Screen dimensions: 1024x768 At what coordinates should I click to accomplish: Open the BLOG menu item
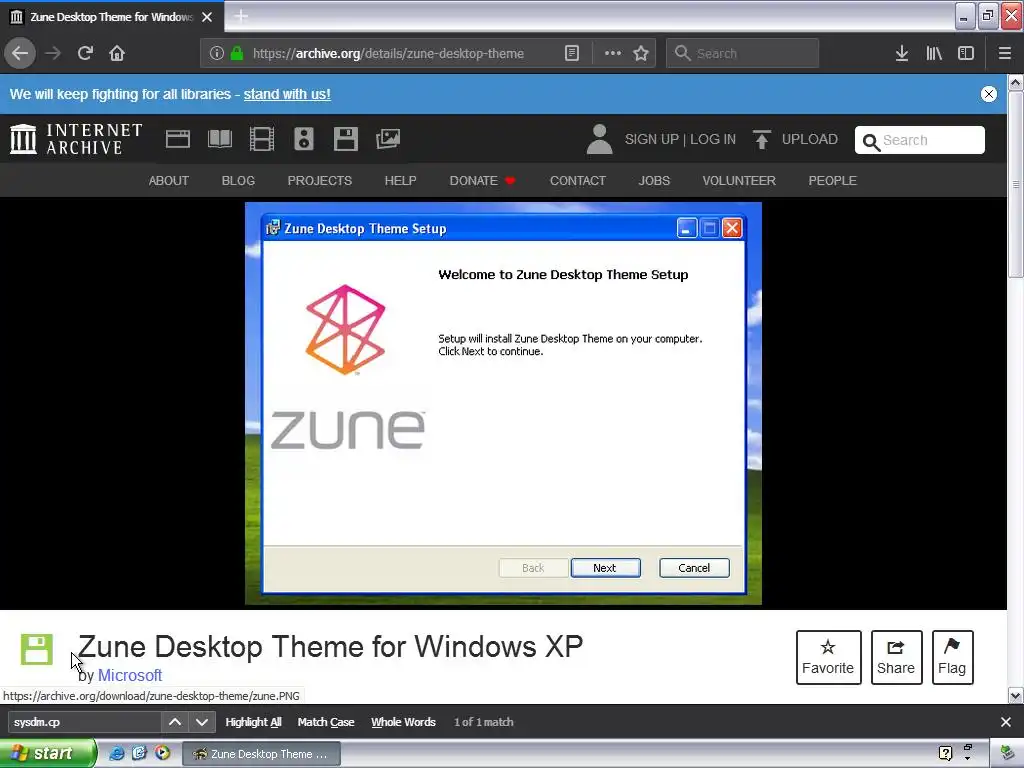coord(238,180)
